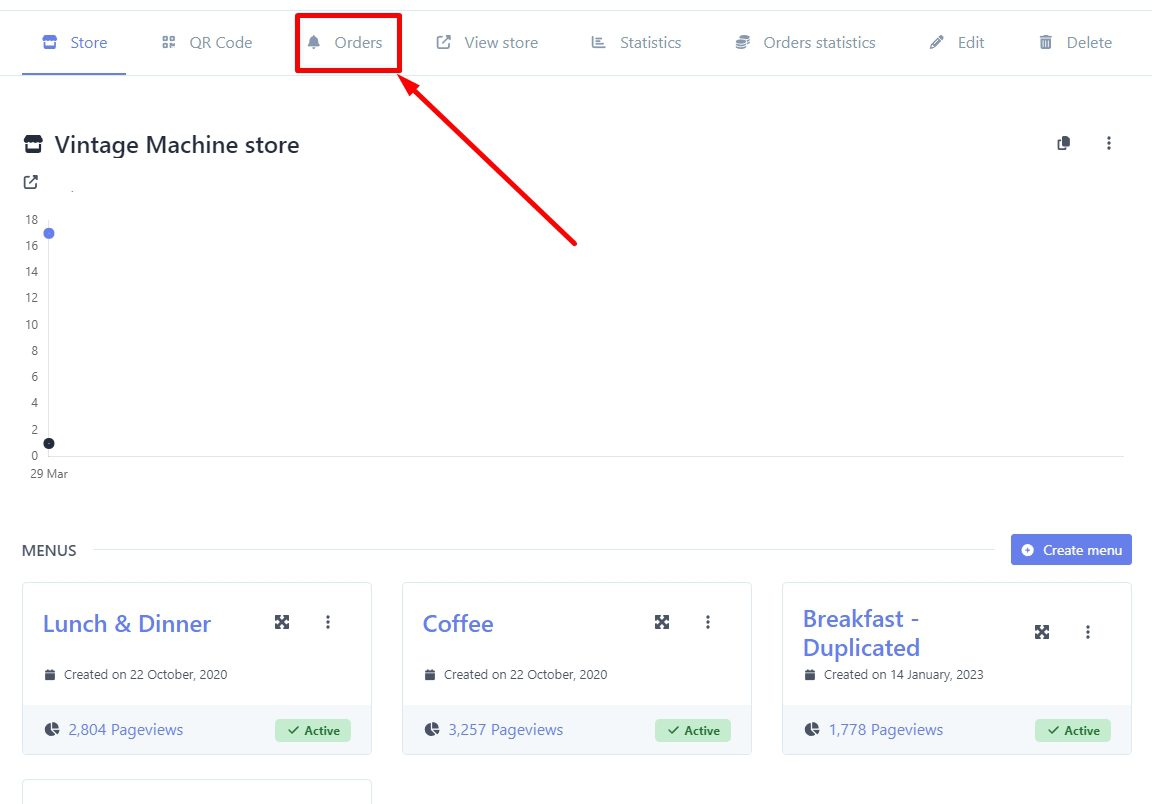Open the Statistics tab
The image size is (1152, 804).
(x=636, y=43)
